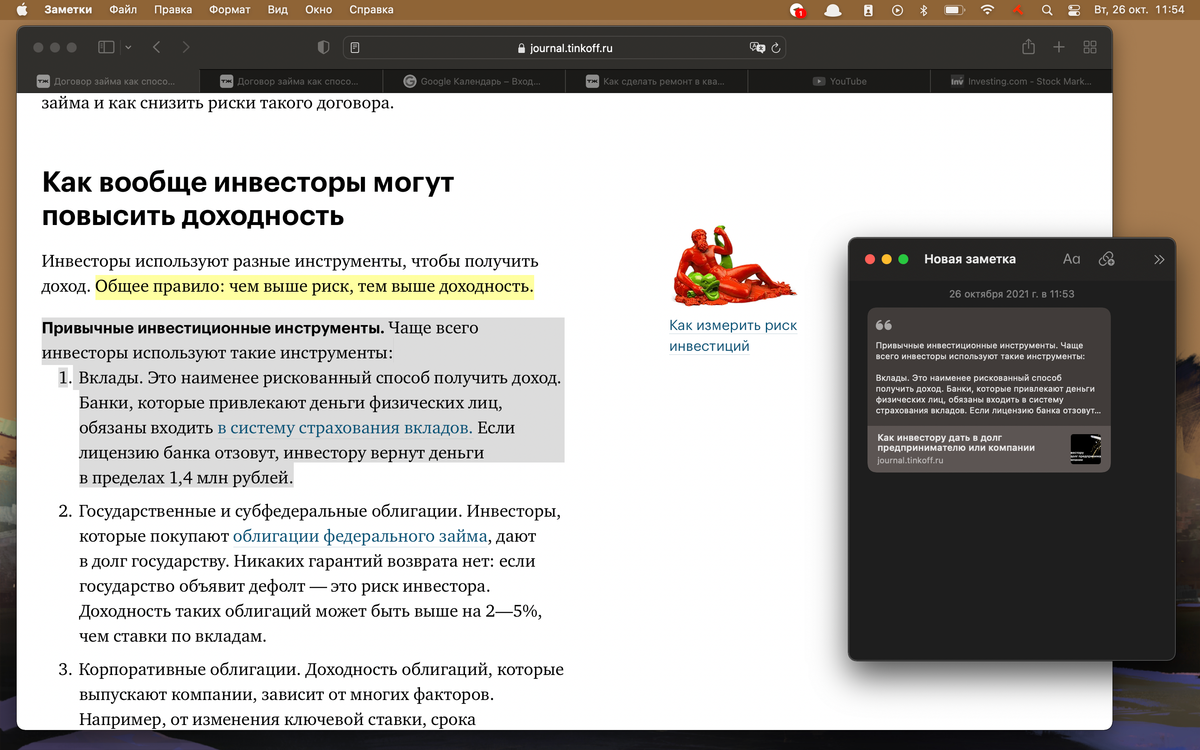This screenshot has width=1200, height=750.
Task: Open the Формат menu
Action: click(230, 10)
